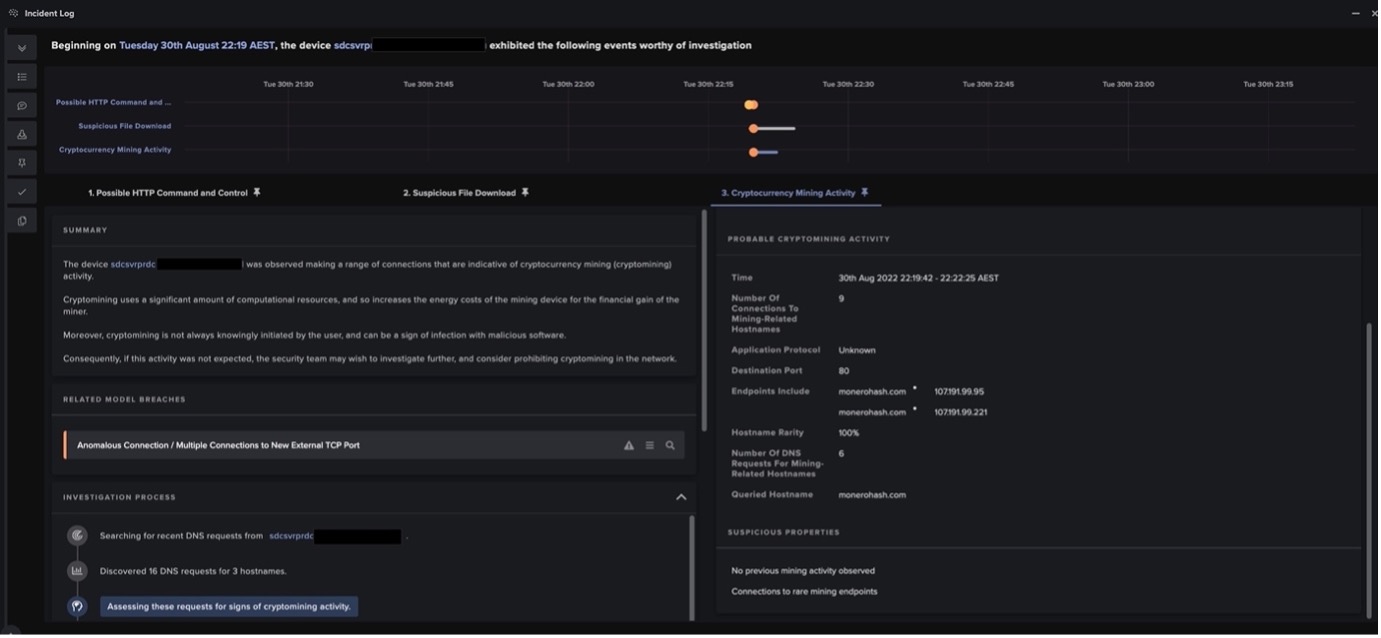Click the Tue 30th 22:15 timeline label
Screen dimensions: 1381x638
[x=708, y=84]
